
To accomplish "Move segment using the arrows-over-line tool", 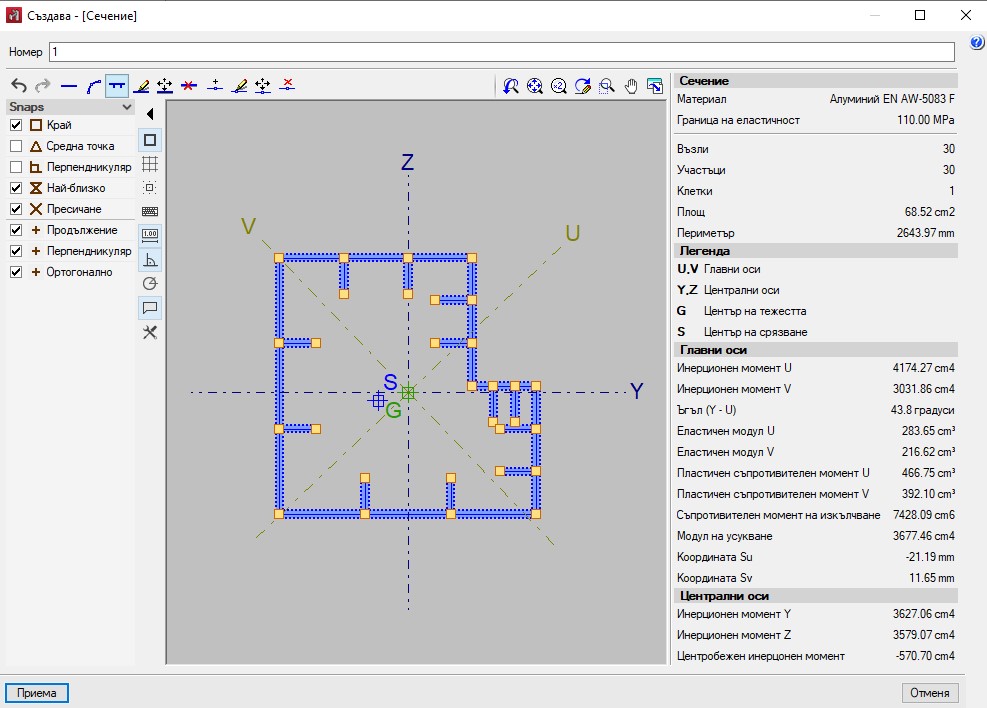I will coord(165,86).
